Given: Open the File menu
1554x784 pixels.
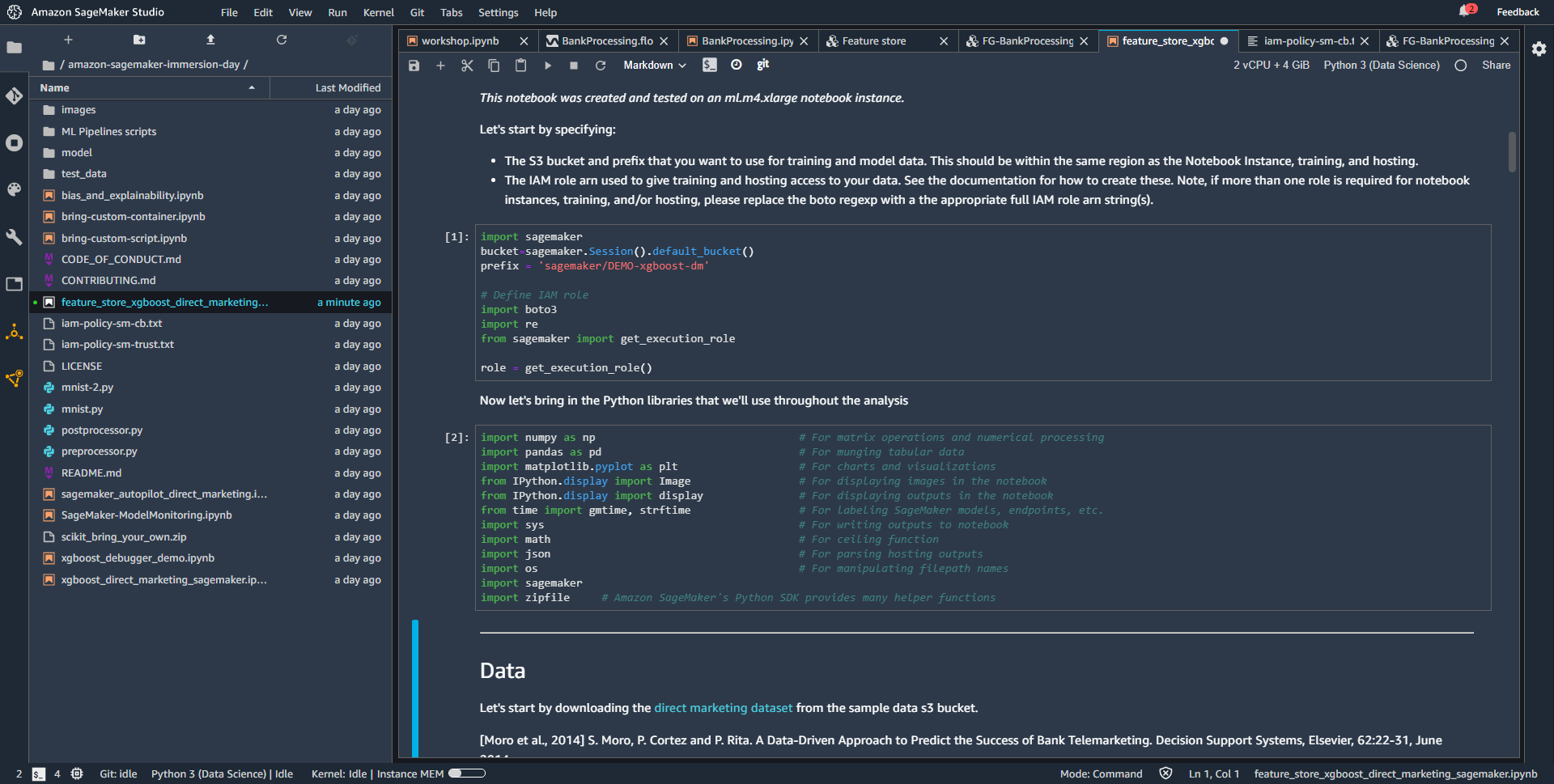Looking at the screenshot, I should pyautogui.click(x=229, y=12).
